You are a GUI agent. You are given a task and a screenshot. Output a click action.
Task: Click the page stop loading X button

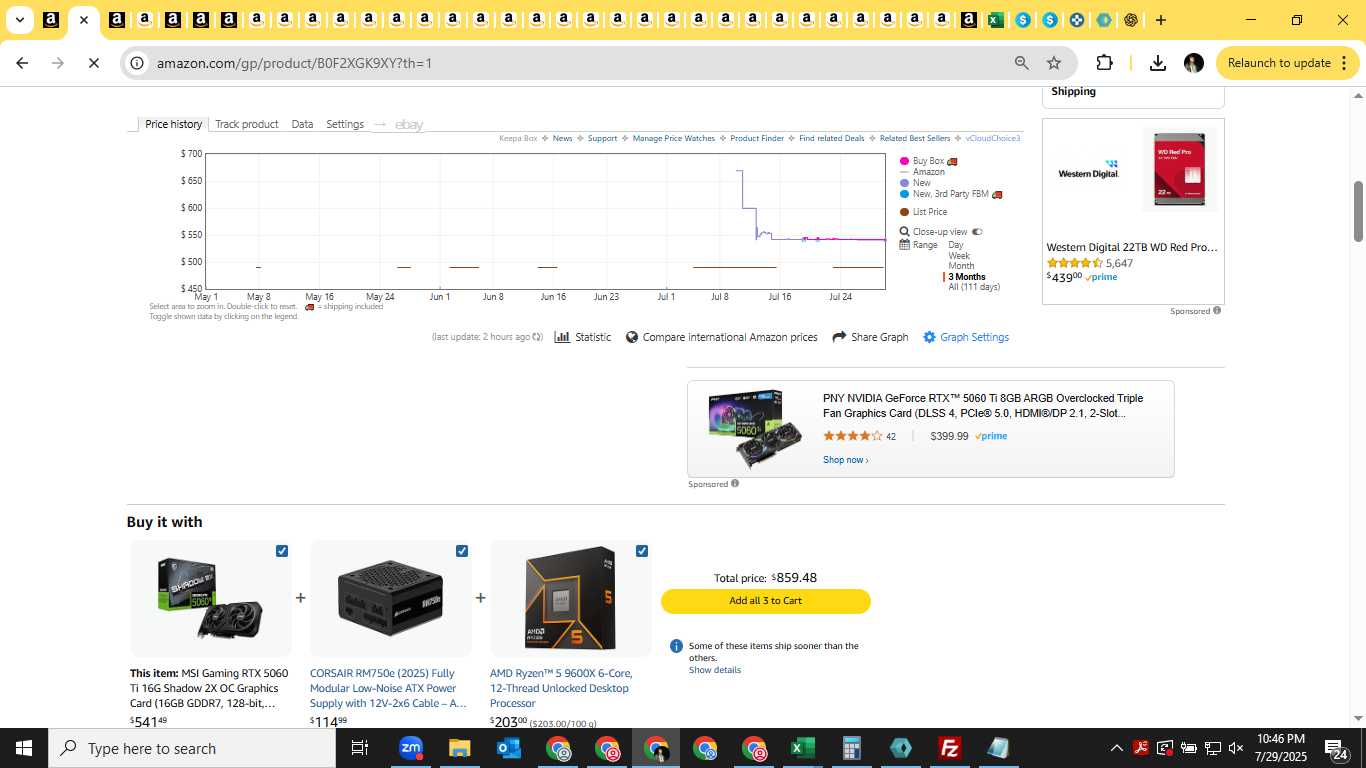pyautogui.click(x=92, y=63)
